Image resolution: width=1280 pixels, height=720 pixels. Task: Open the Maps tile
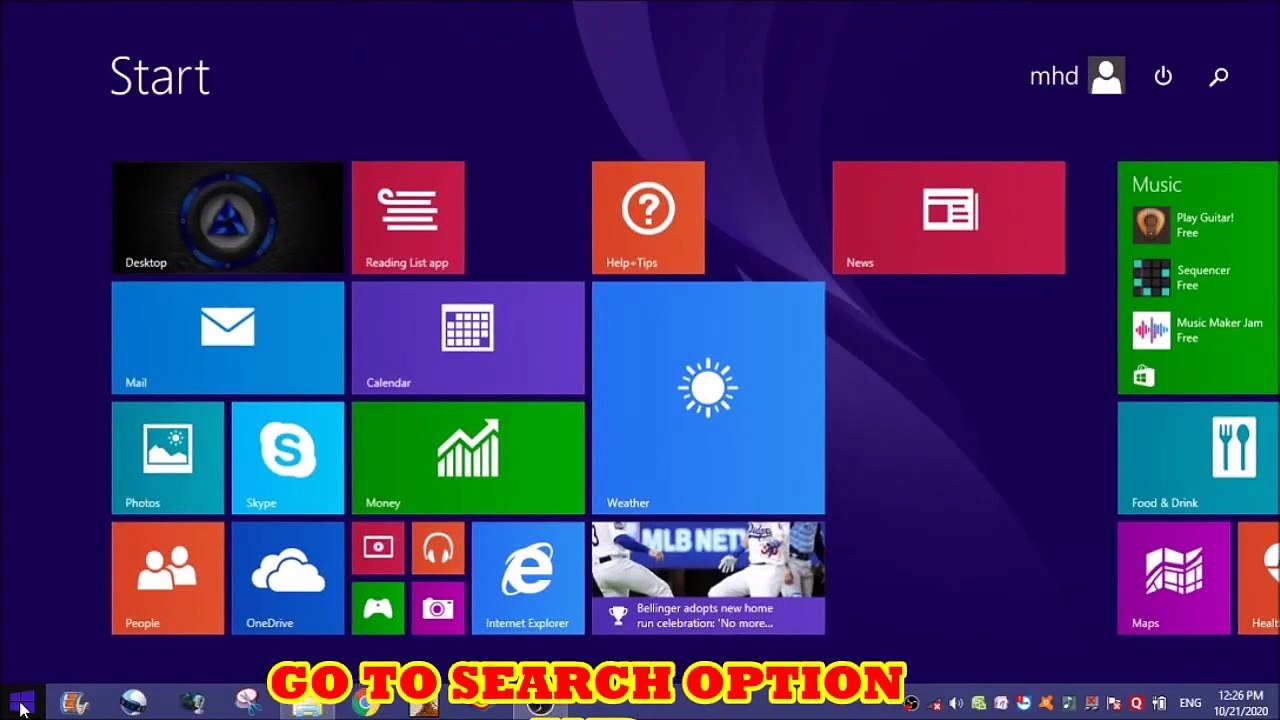pos(1174,578)
